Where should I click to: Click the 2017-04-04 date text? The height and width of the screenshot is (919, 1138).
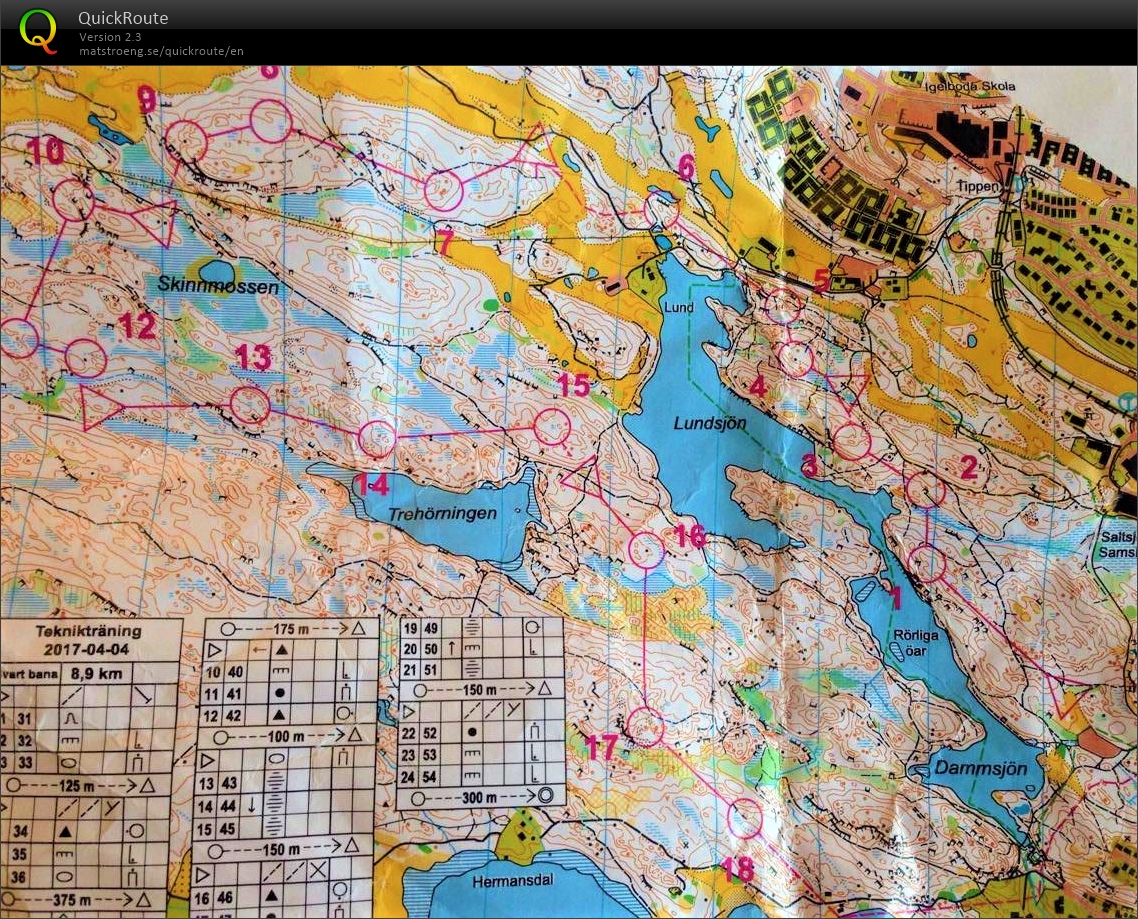pos(86,649)
